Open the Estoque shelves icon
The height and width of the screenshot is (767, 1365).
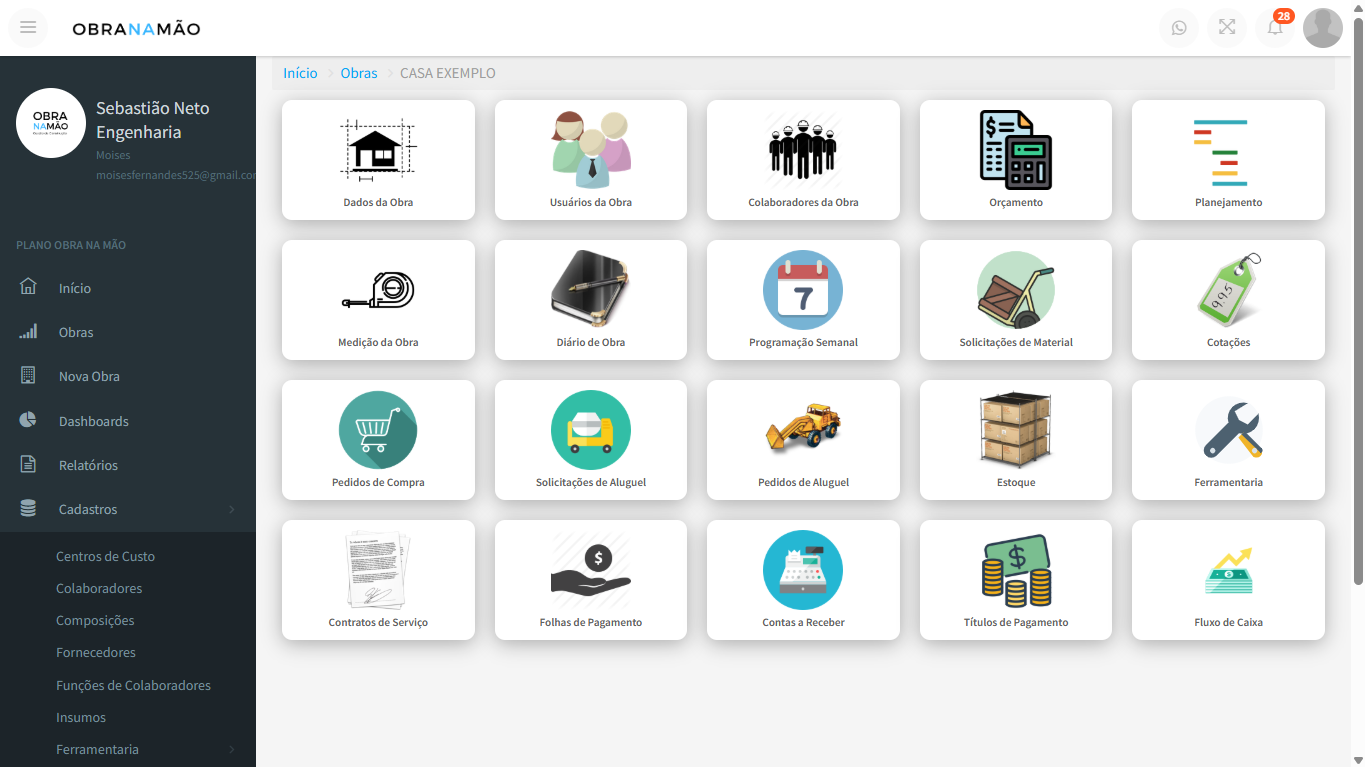tap(1016, 430)
